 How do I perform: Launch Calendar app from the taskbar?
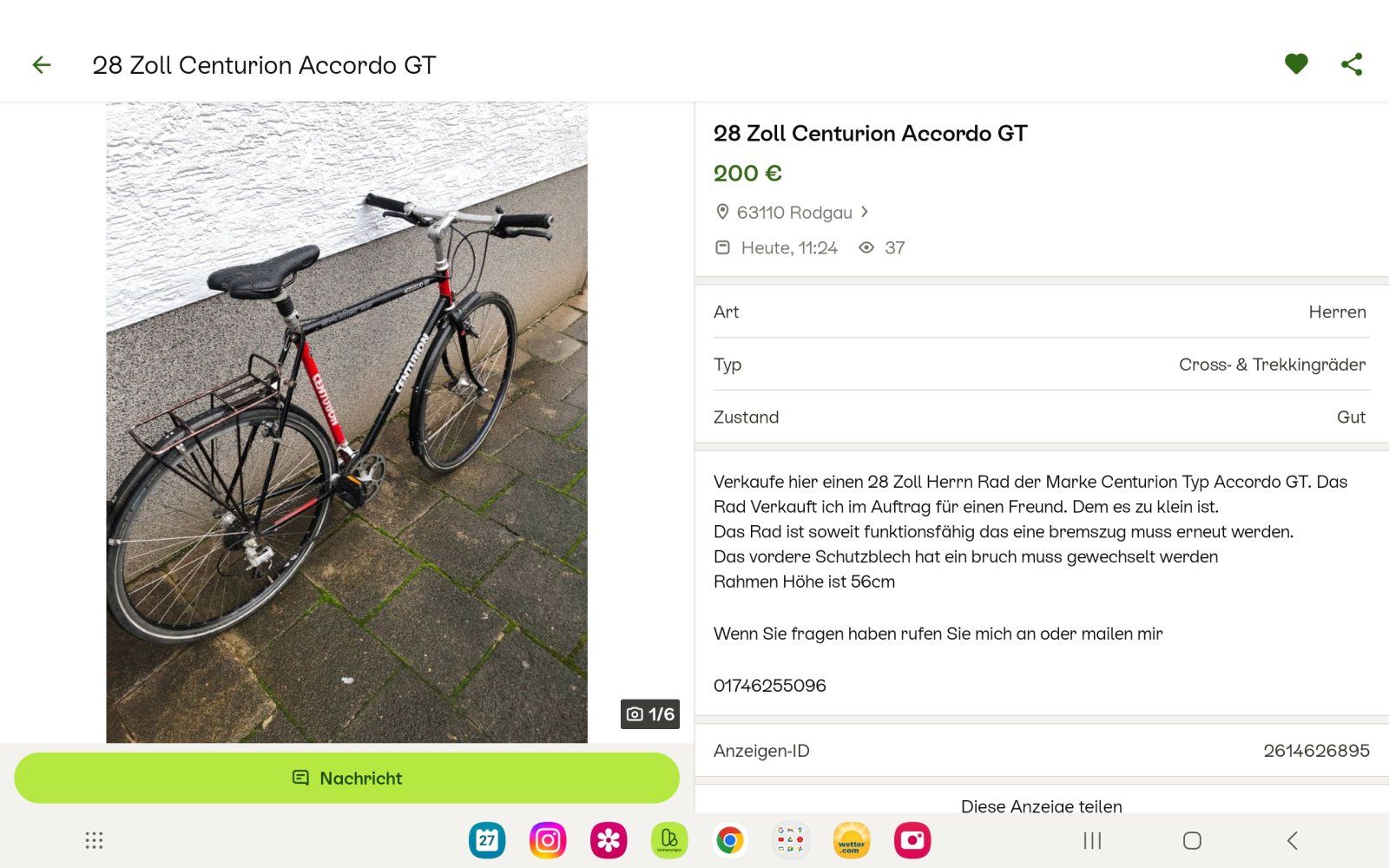point(487,840)
